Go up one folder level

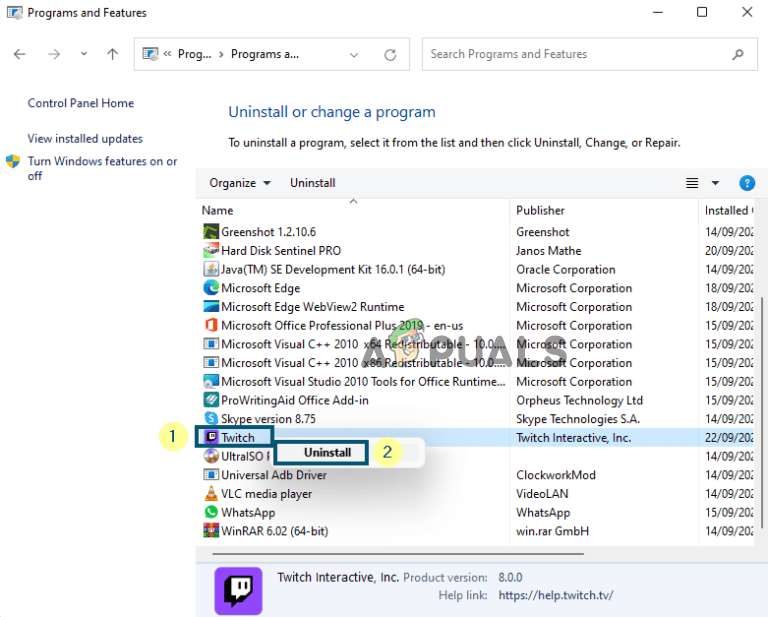(113, 54)
